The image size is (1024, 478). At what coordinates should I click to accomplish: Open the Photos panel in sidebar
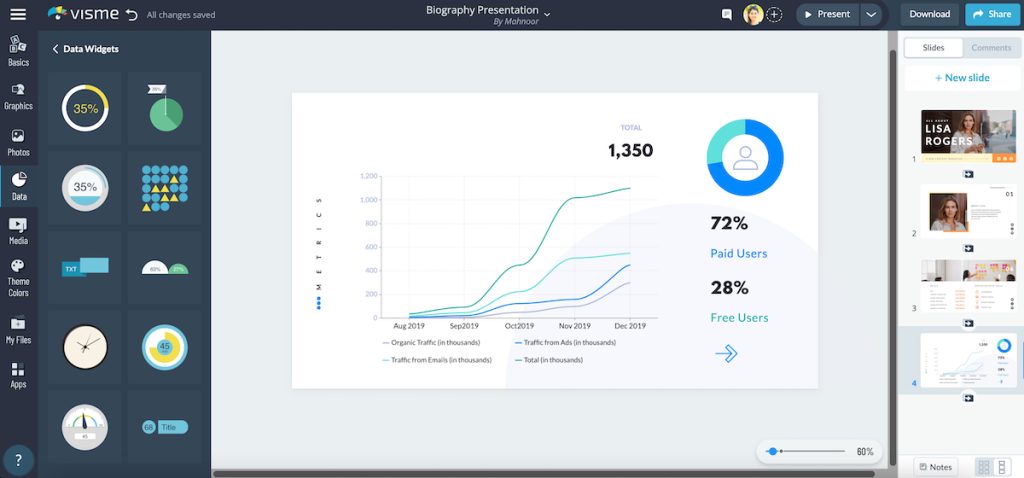tap(18, 142)
